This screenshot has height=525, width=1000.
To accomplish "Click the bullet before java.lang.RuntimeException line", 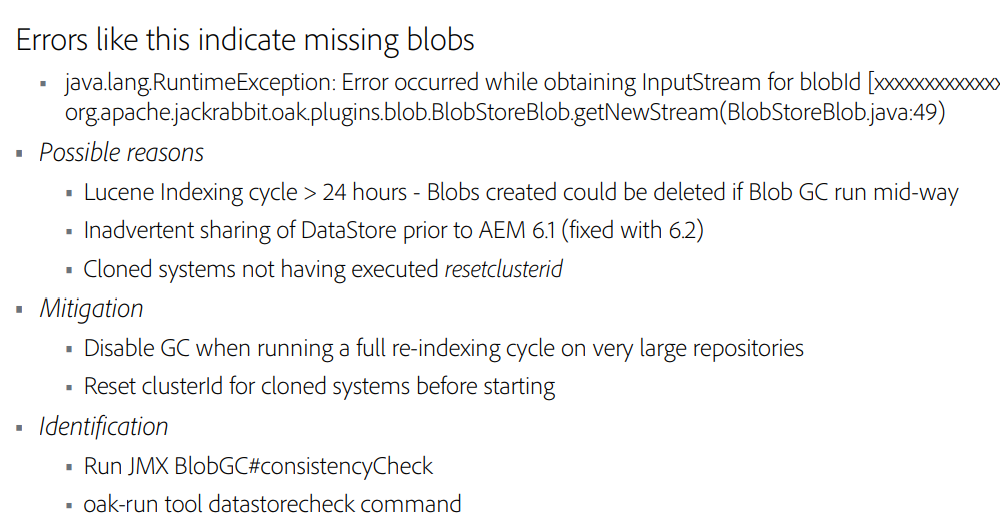I will point(43,84).
